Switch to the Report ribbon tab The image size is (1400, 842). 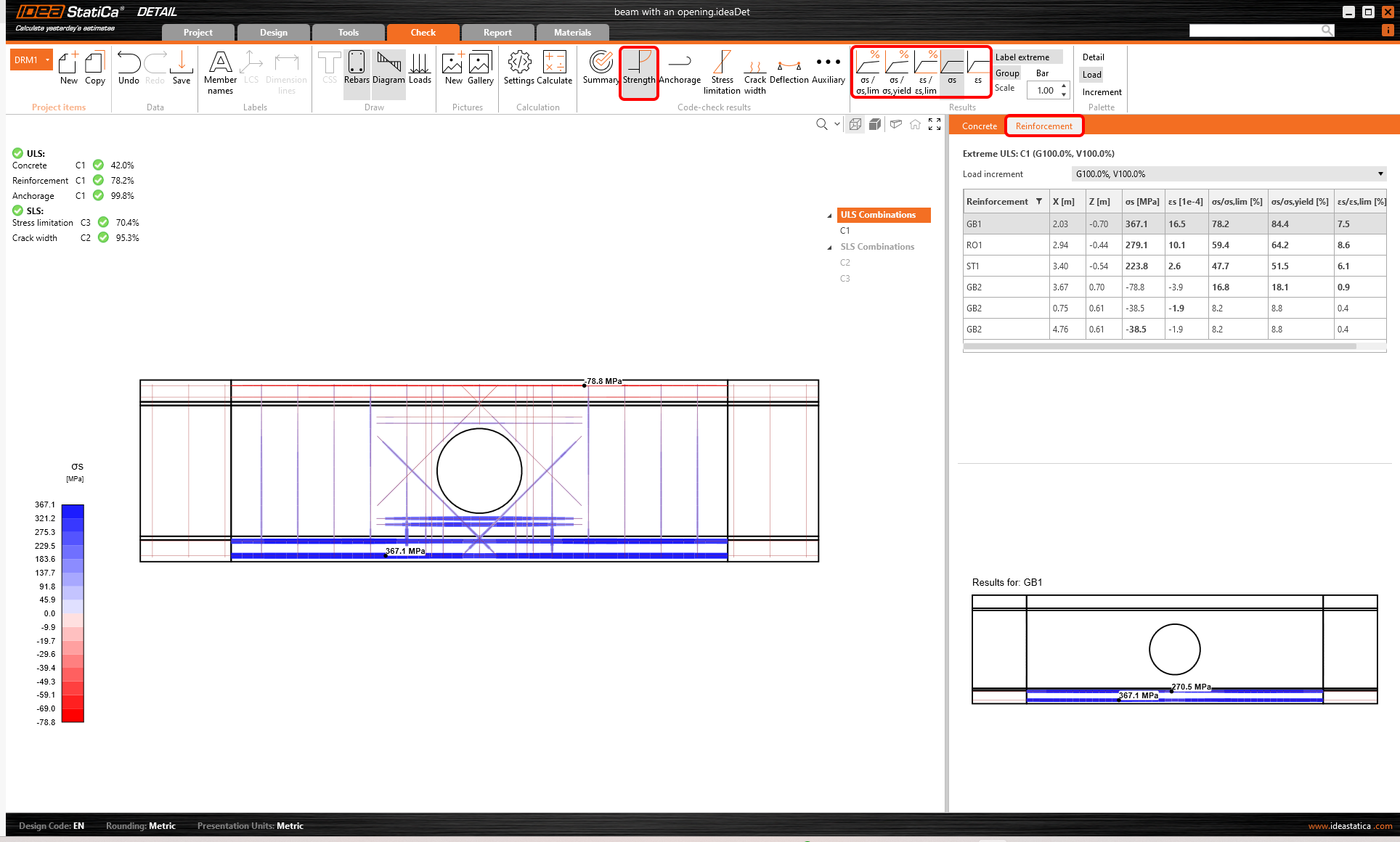(x=497, y=33)
